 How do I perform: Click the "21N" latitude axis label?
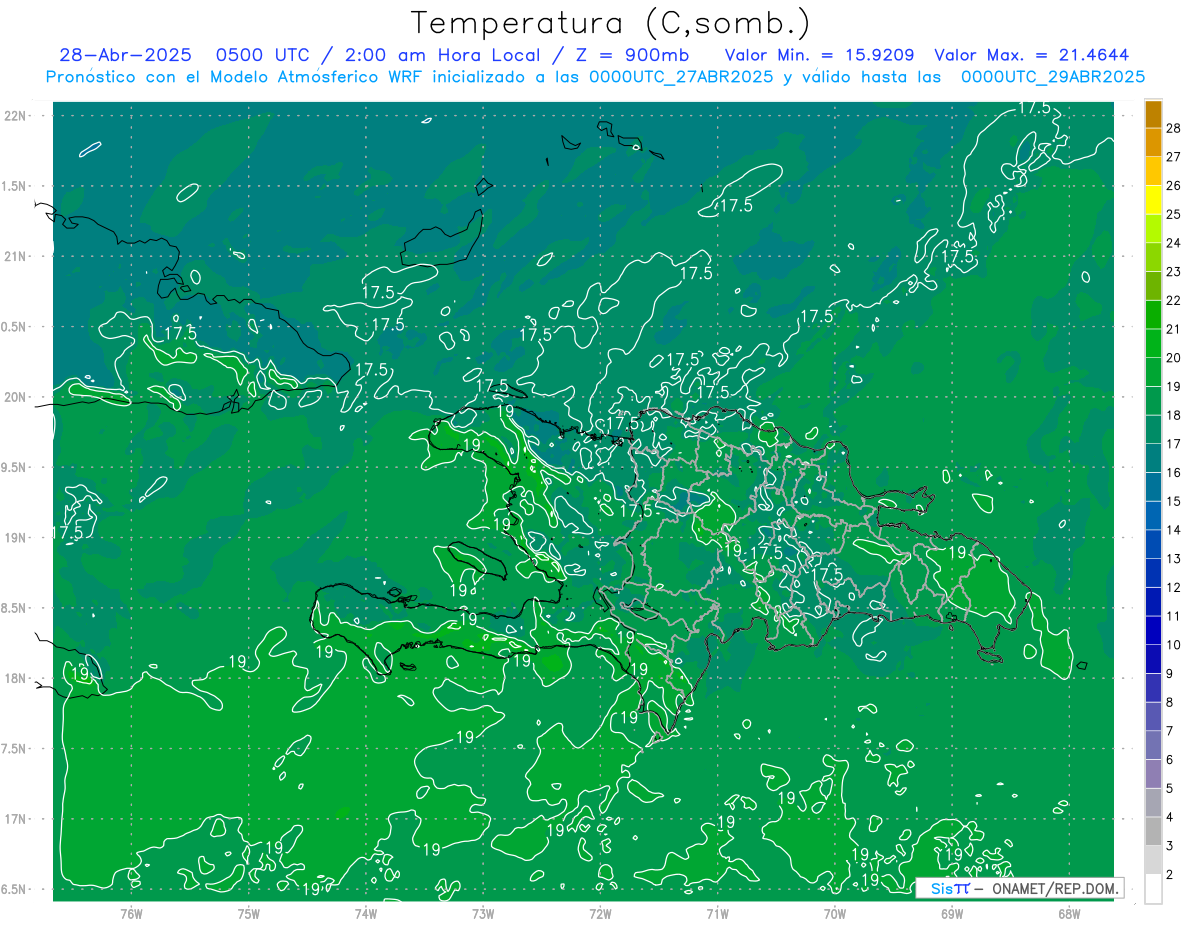(x=16, y=256)
